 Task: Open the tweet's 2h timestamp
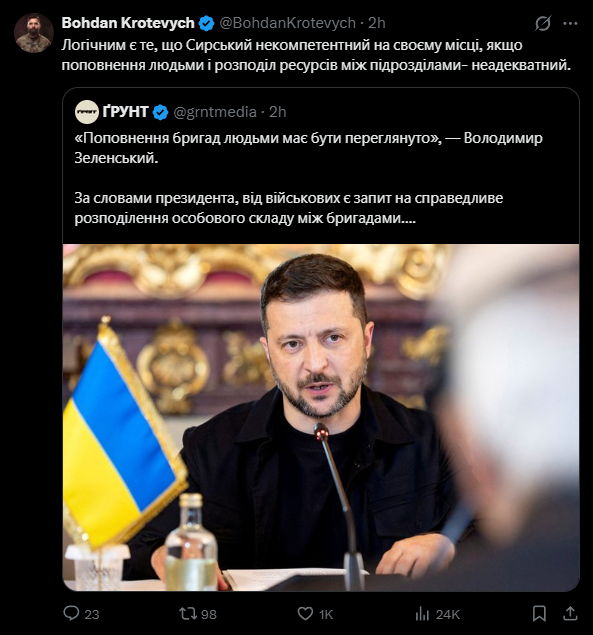376,23
